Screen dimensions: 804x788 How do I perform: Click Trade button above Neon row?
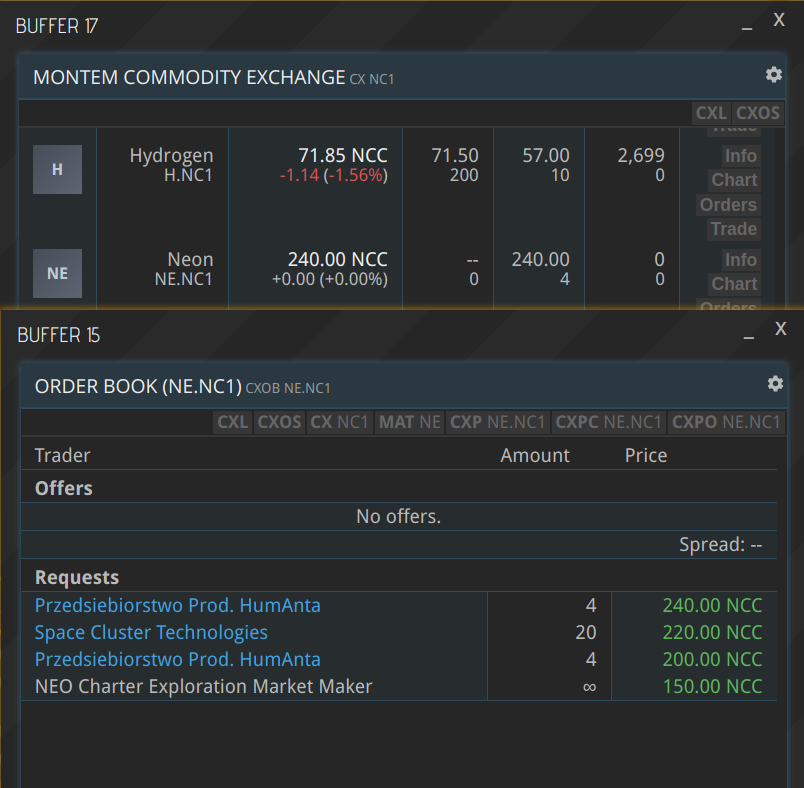tap(733, 229)
